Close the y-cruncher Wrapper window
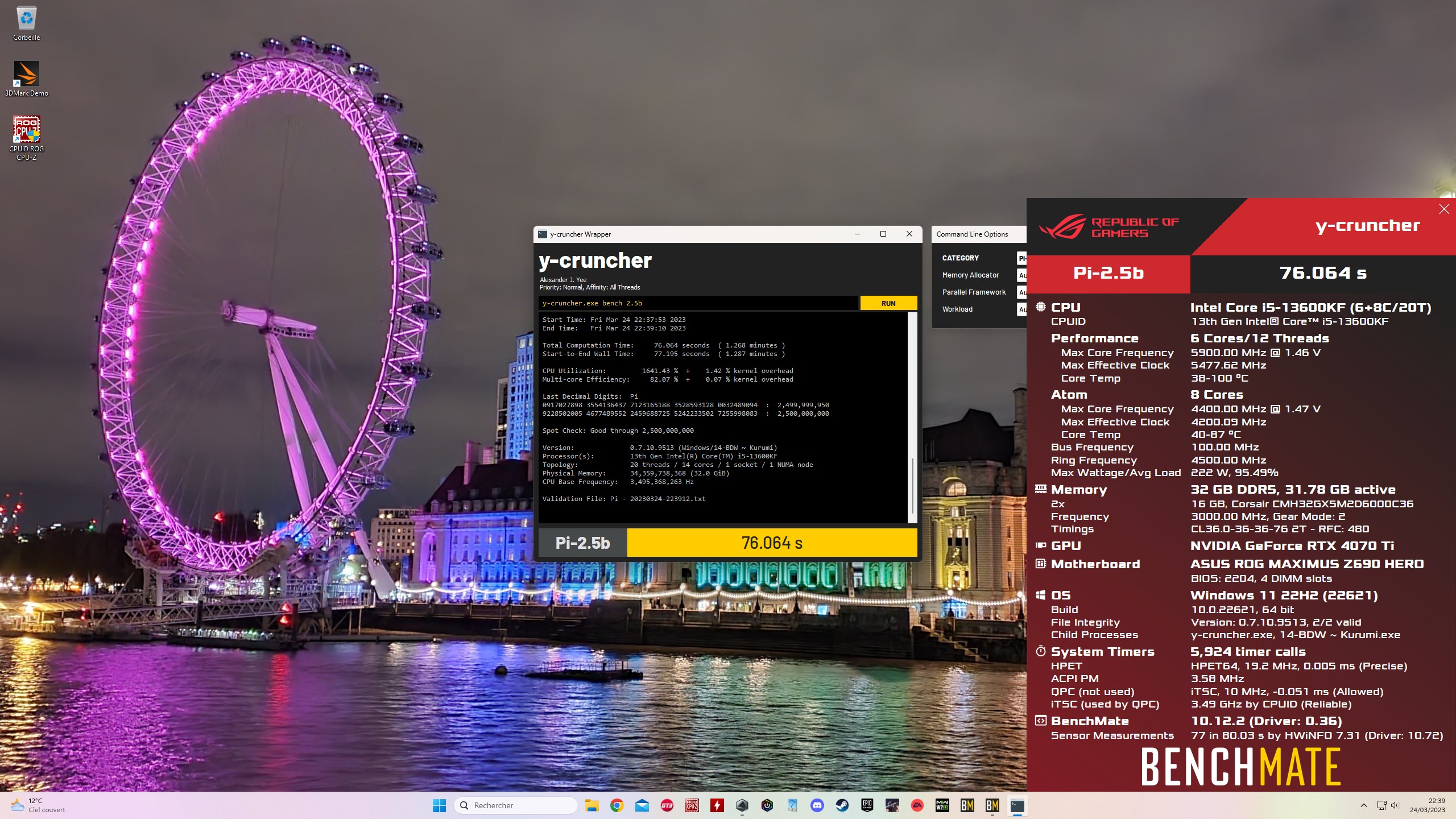Screen dimensions: 1456x819 (909, 234)
